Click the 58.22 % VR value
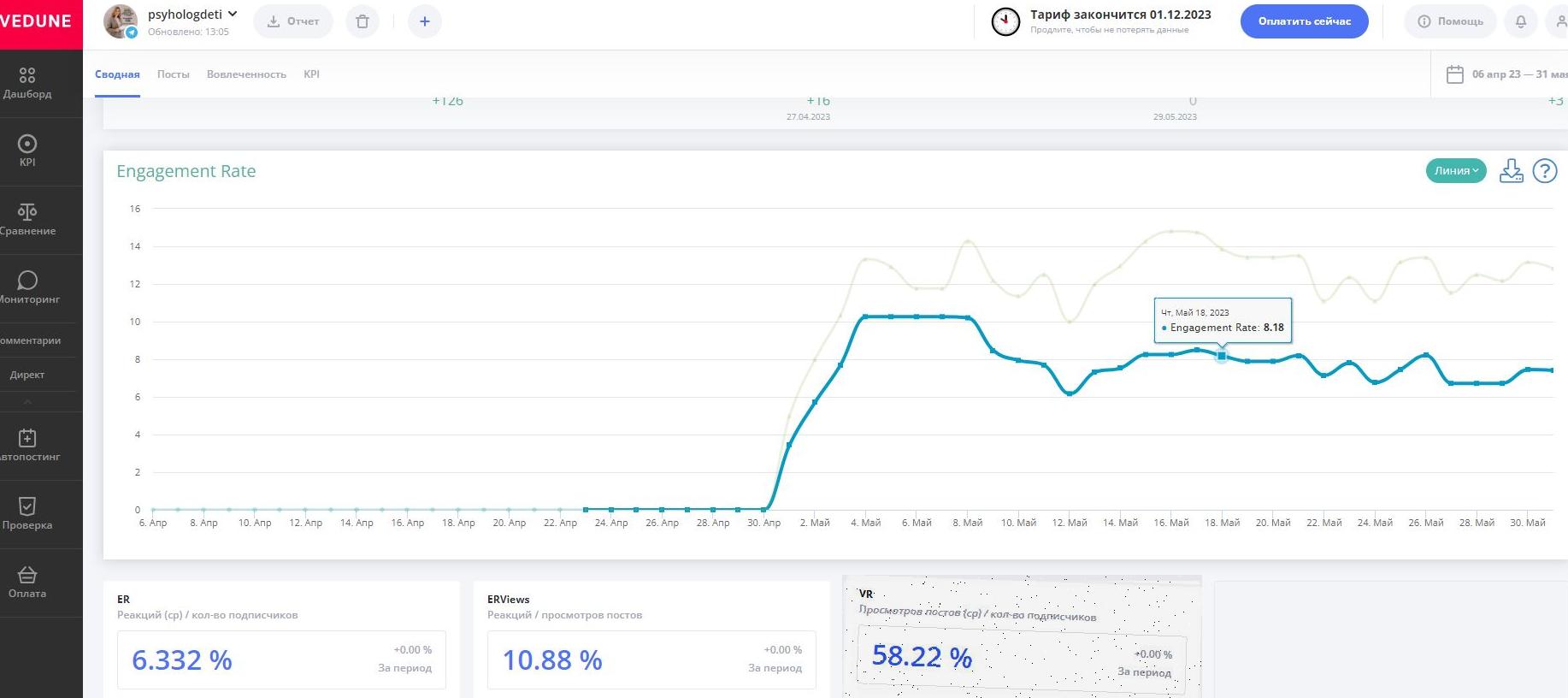Screen dimensions: 1568x698 pyautogui.click(x=922, y=656)
